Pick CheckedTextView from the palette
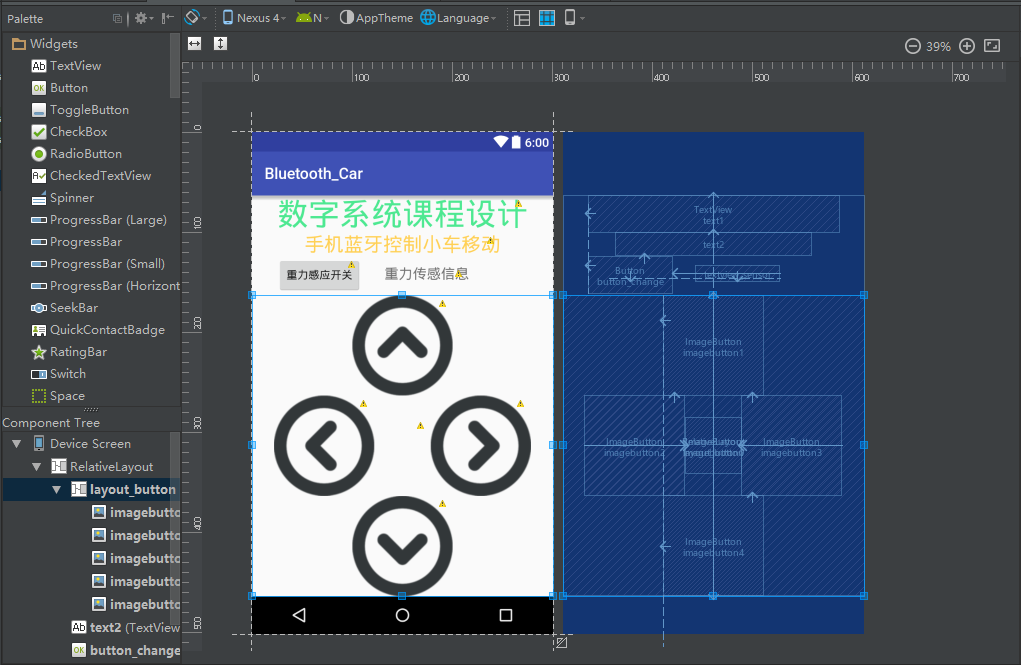1021x665 pixels. pos(91,176)
